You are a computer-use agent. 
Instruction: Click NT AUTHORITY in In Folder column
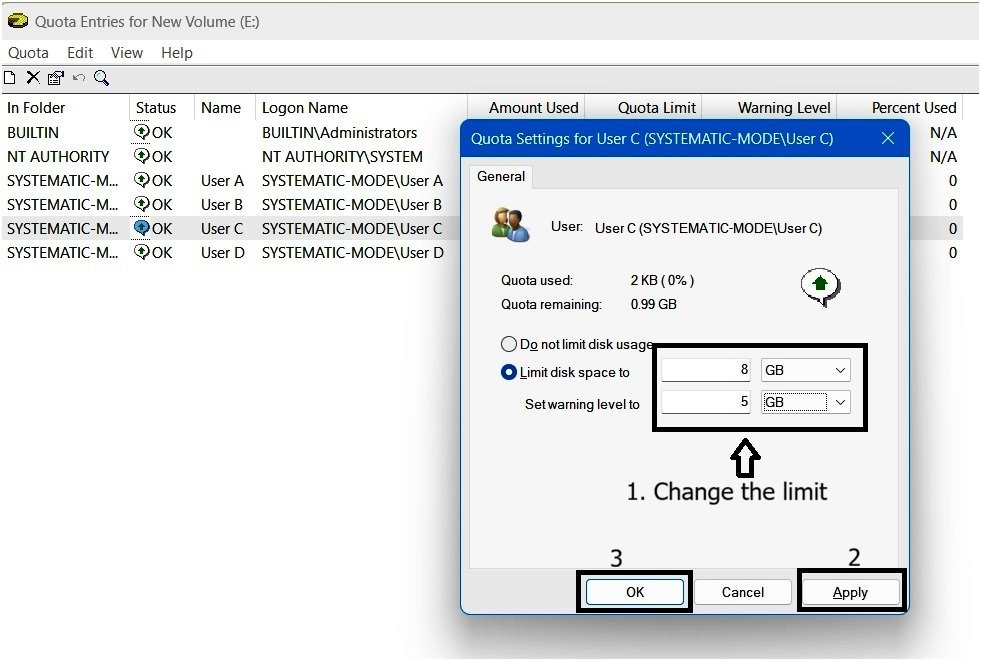[x=58, y=156]
